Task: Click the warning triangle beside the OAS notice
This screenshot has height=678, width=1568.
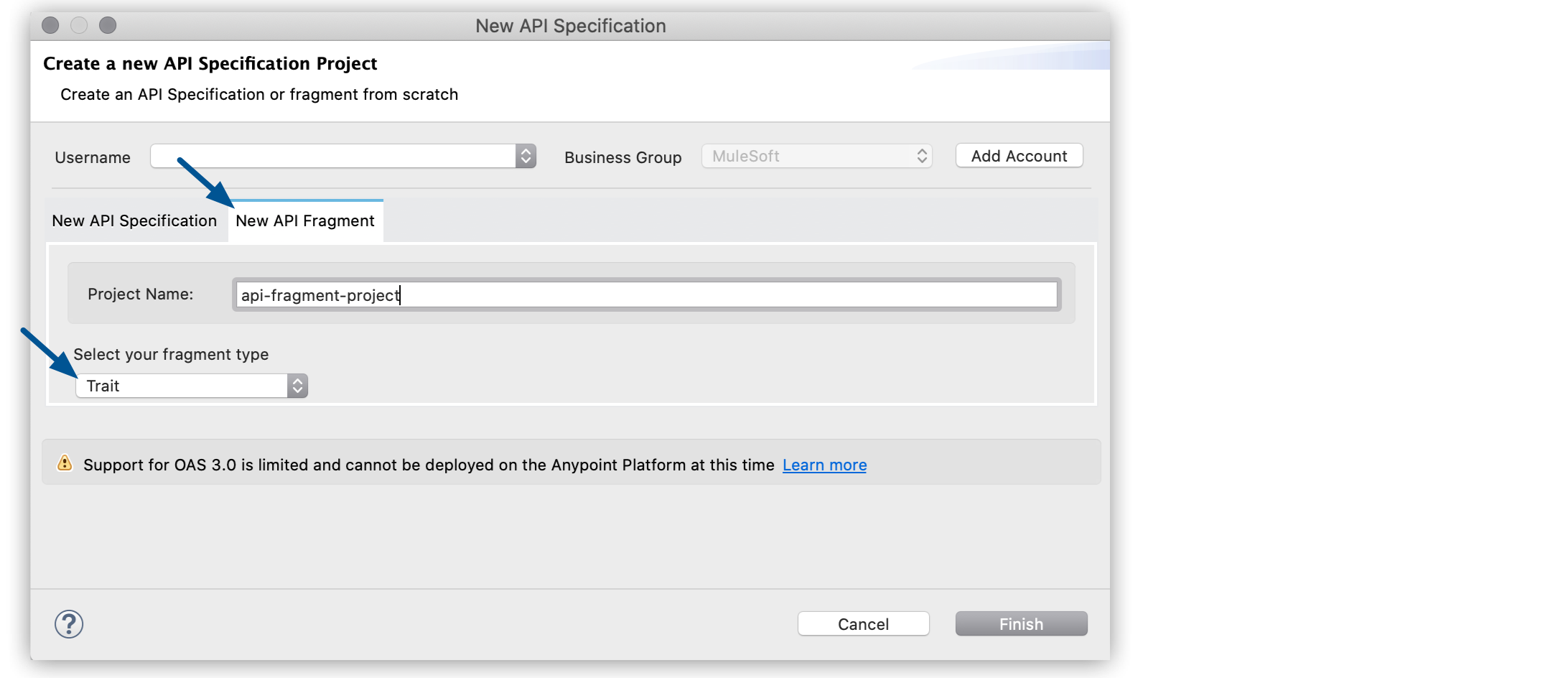Action: pyautogui.click(x=64, y=463)
